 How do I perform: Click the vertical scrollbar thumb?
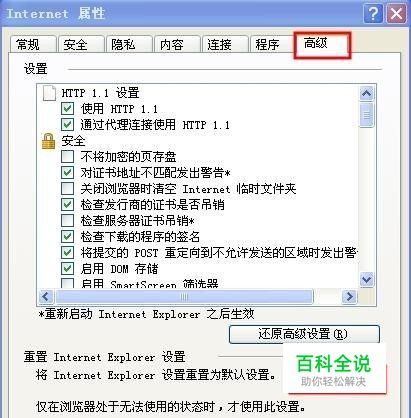coord(367,115)
